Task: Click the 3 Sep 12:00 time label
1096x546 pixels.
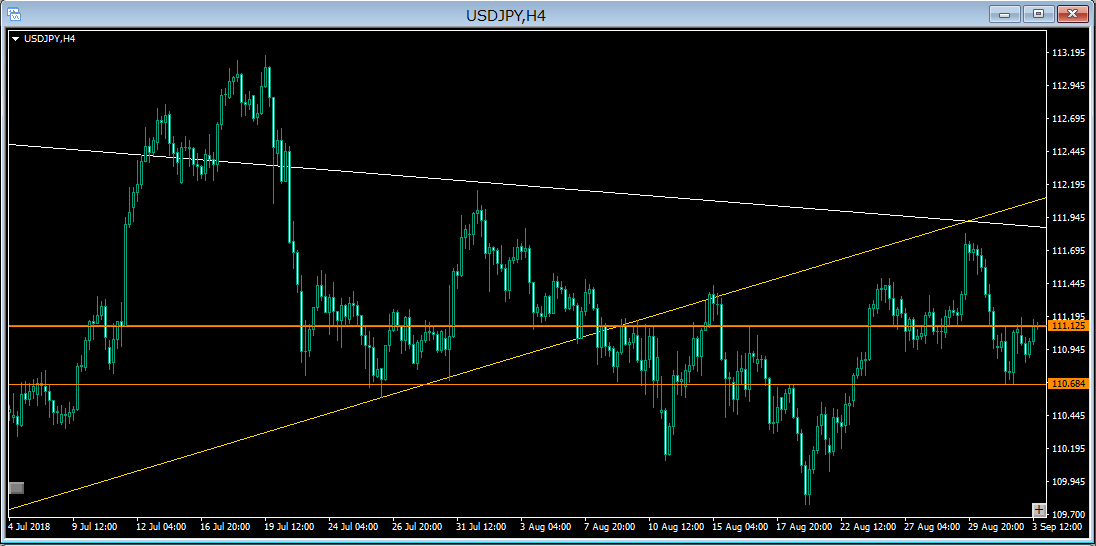Action: pyautogui.click(x=1057, y=526)
